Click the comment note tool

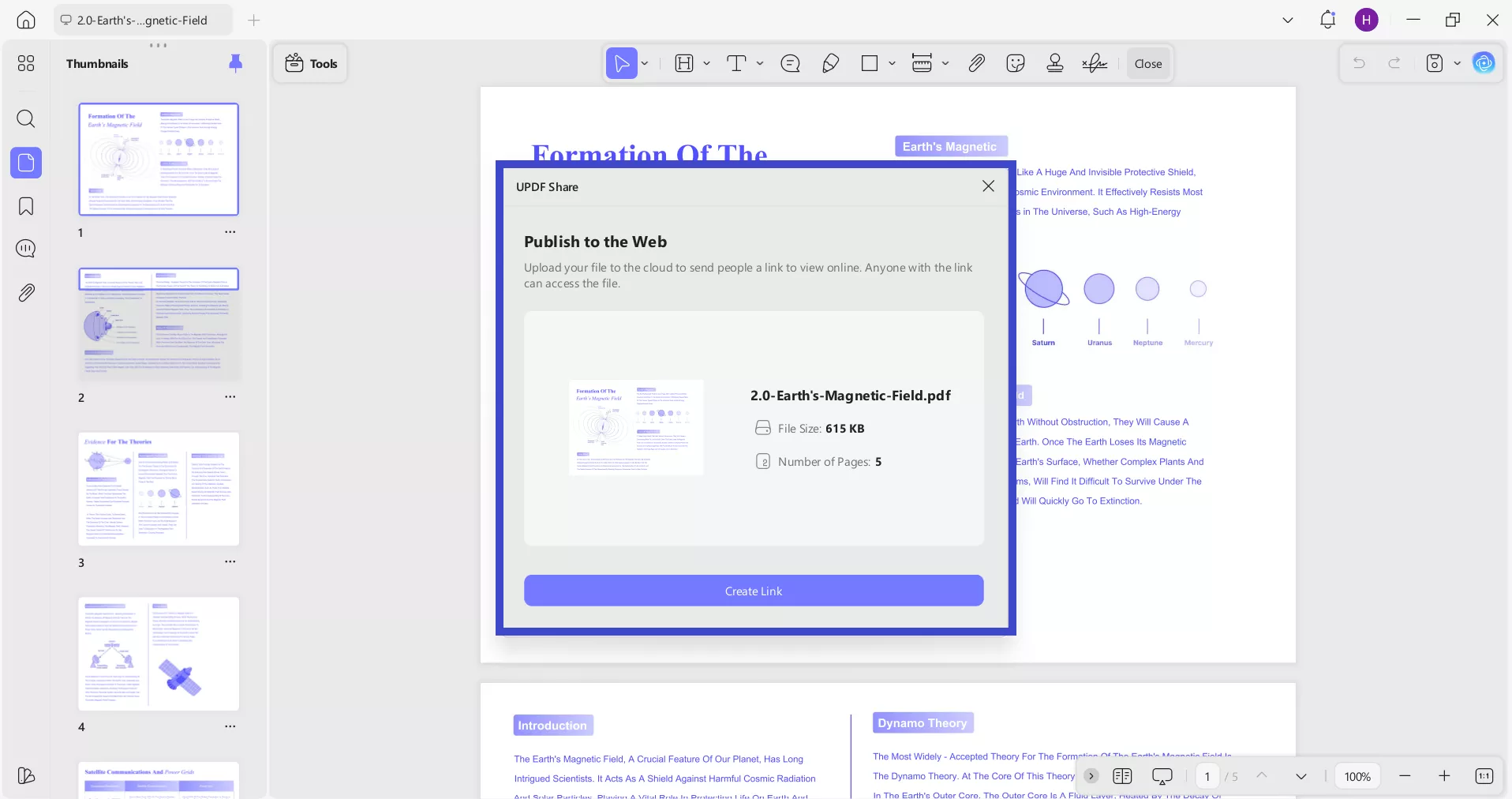pos(790,63)
